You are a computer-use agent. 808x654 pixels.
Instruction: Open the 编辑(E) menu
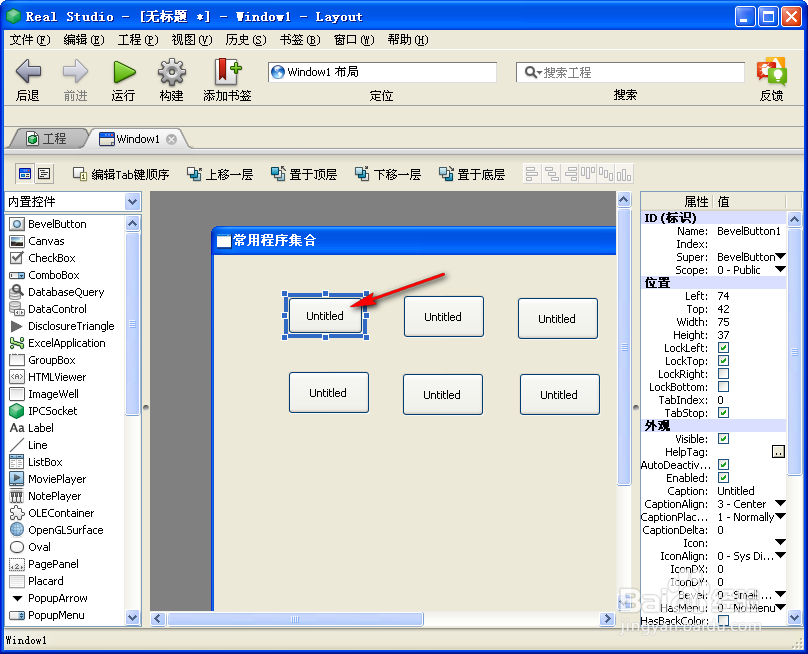(x=84, y=40)
